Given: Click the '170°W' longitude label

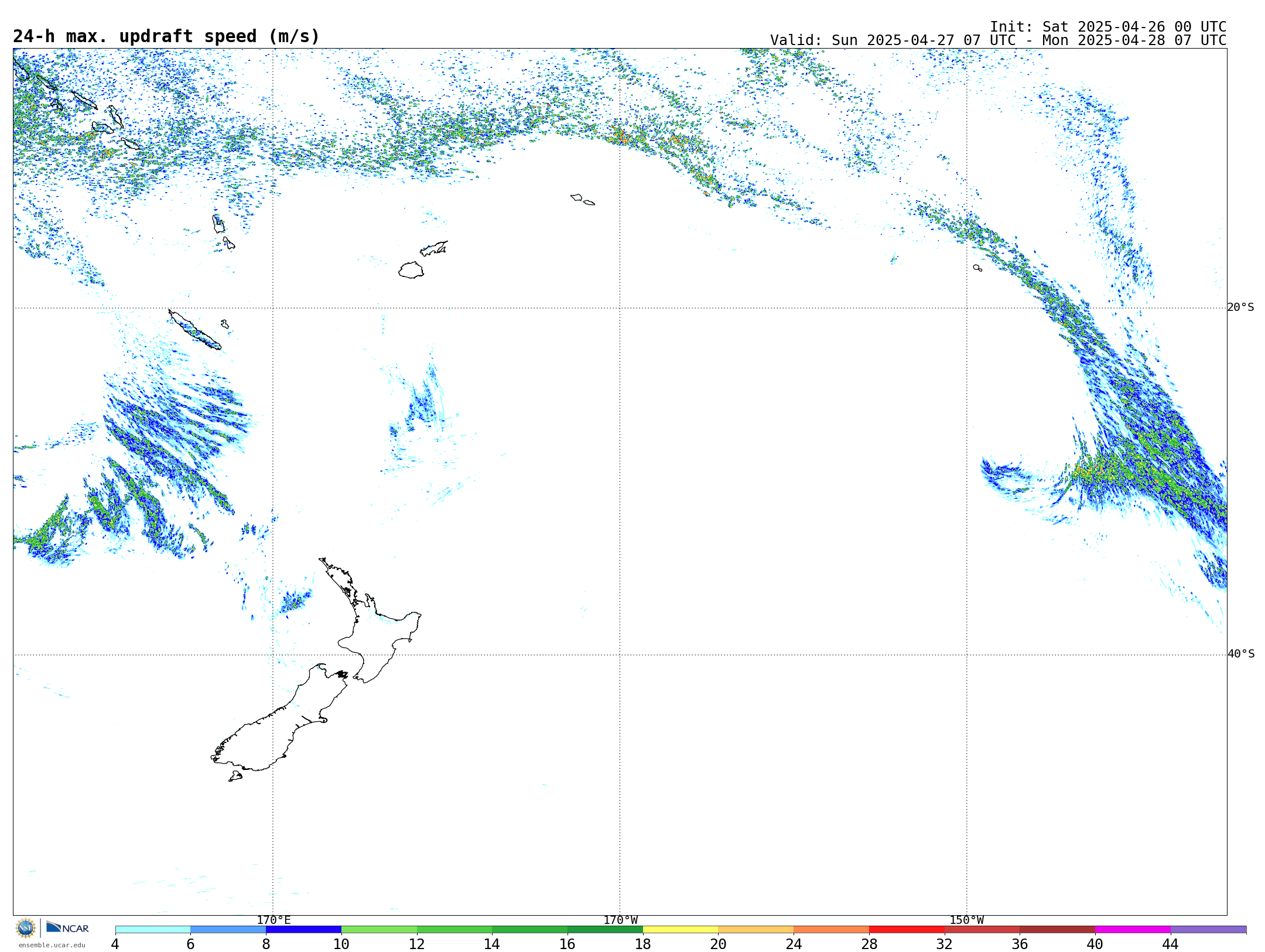Looking at the screenshot, I should [x=621, y=920].
